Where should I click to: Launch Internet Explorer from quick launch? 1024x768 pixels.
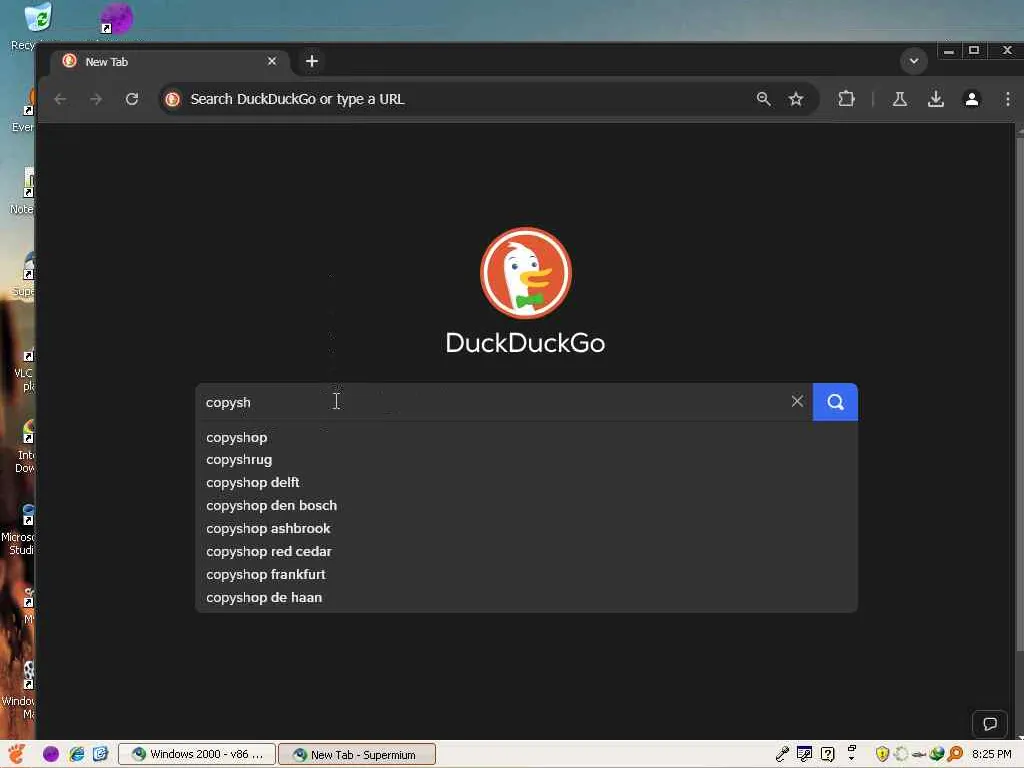[x=76, y=754]
